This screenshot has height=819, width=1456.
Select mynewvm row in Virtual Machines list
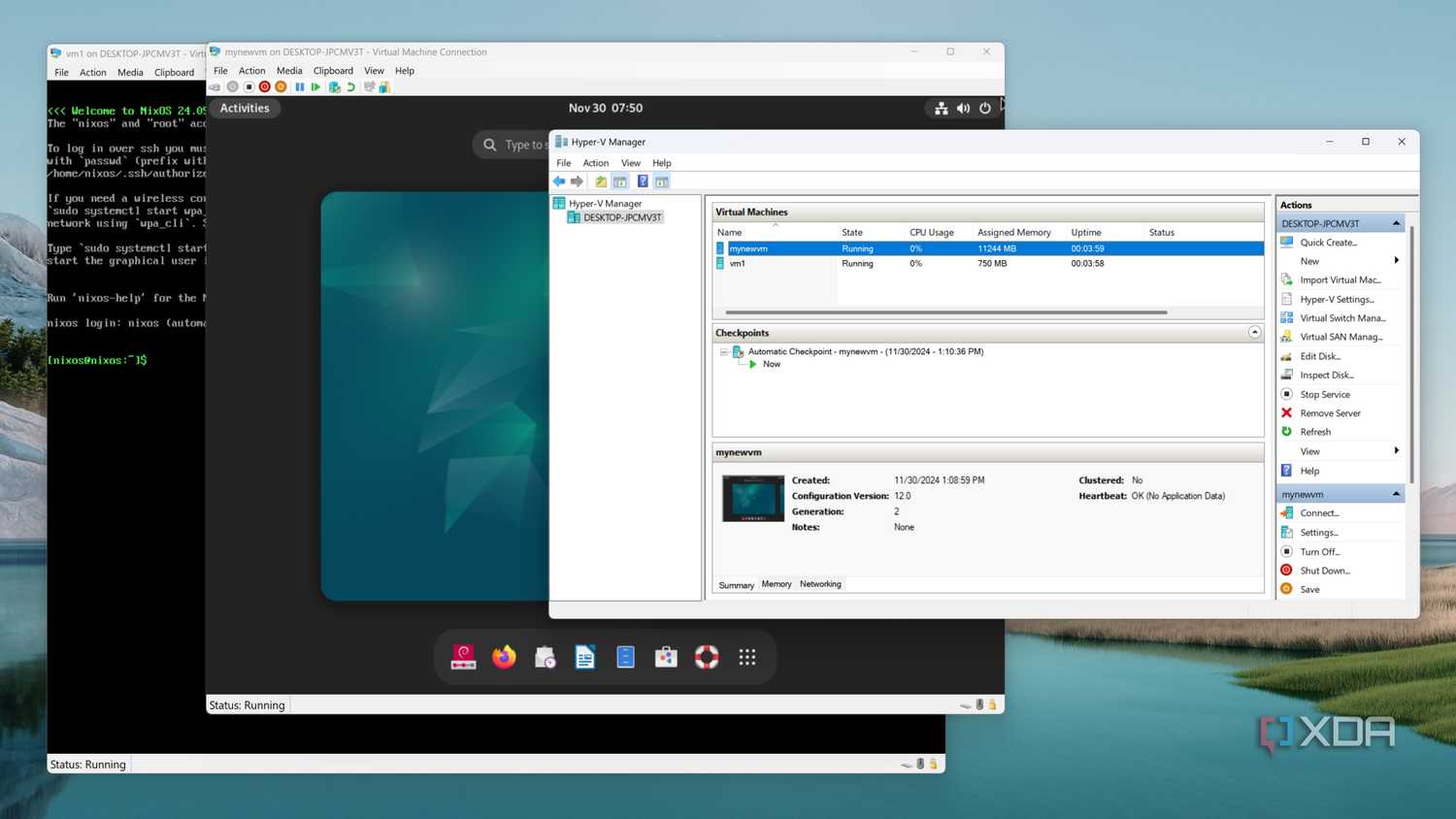pyautogui.click(x=988, y=248)
